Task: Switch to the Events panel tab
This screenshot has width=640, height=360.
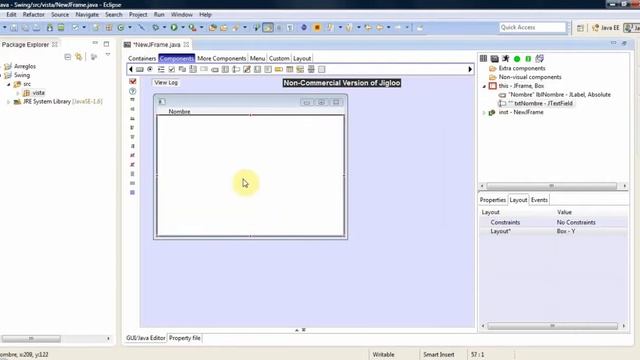Action: (x=539, y=200)
